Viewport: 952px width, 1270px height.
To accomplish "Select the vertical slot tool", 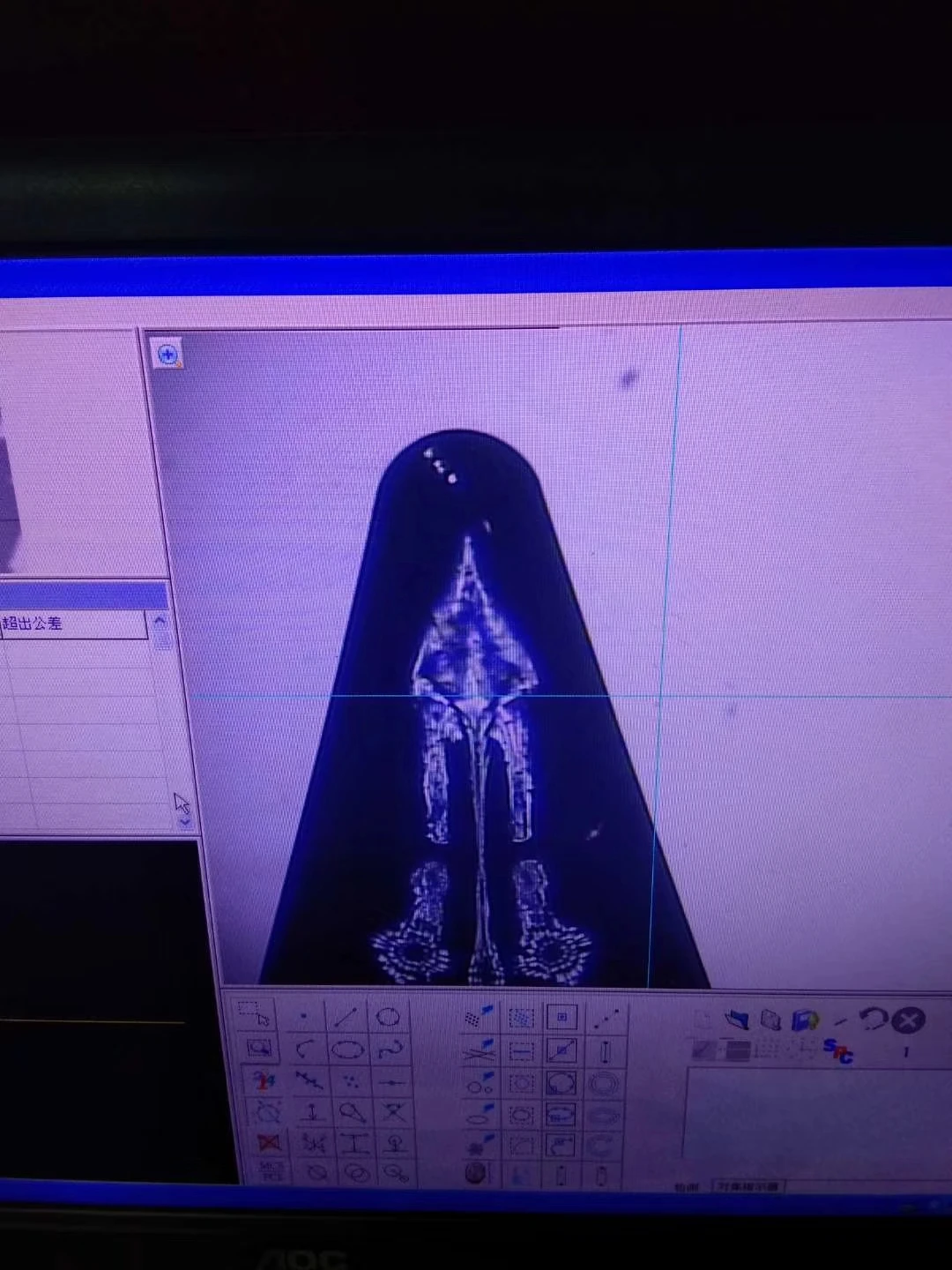I will [x=605, y=1051].
